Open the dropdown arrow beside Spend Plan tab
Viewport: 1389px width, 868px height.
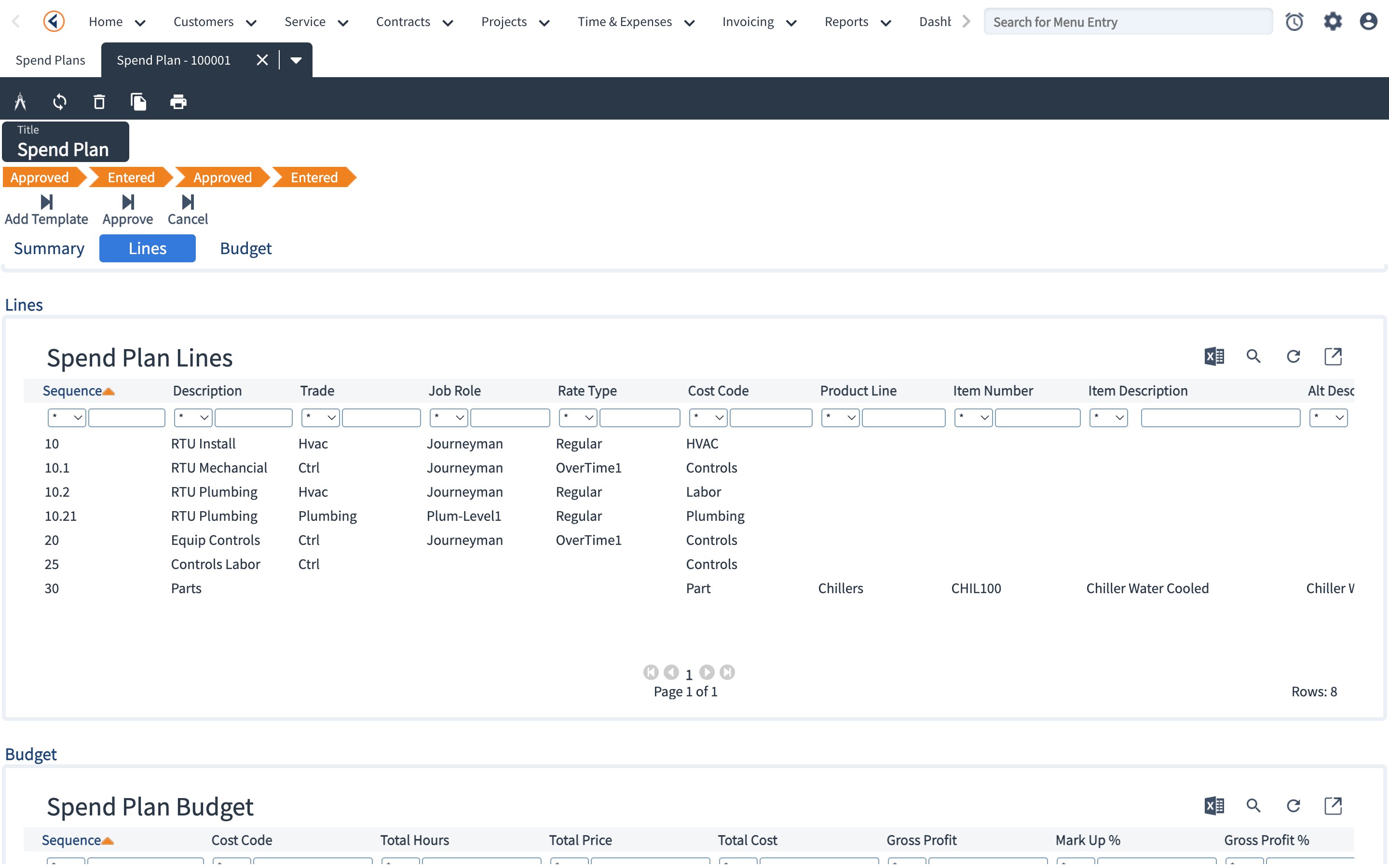point(296,60)
